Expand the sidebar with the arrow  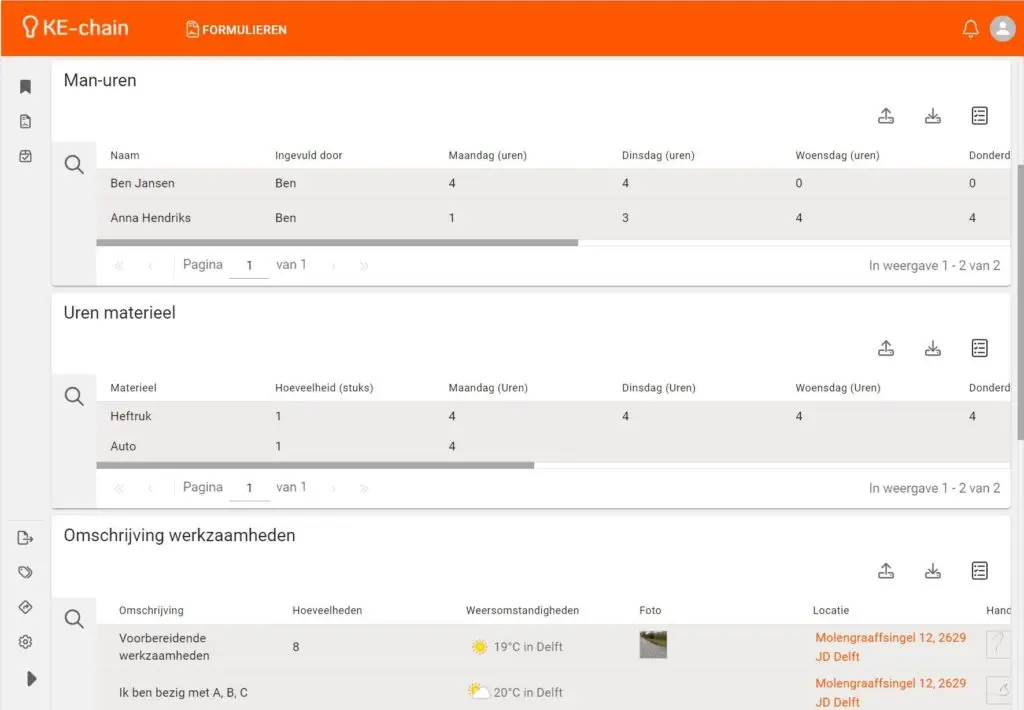(x=31, y=678)
